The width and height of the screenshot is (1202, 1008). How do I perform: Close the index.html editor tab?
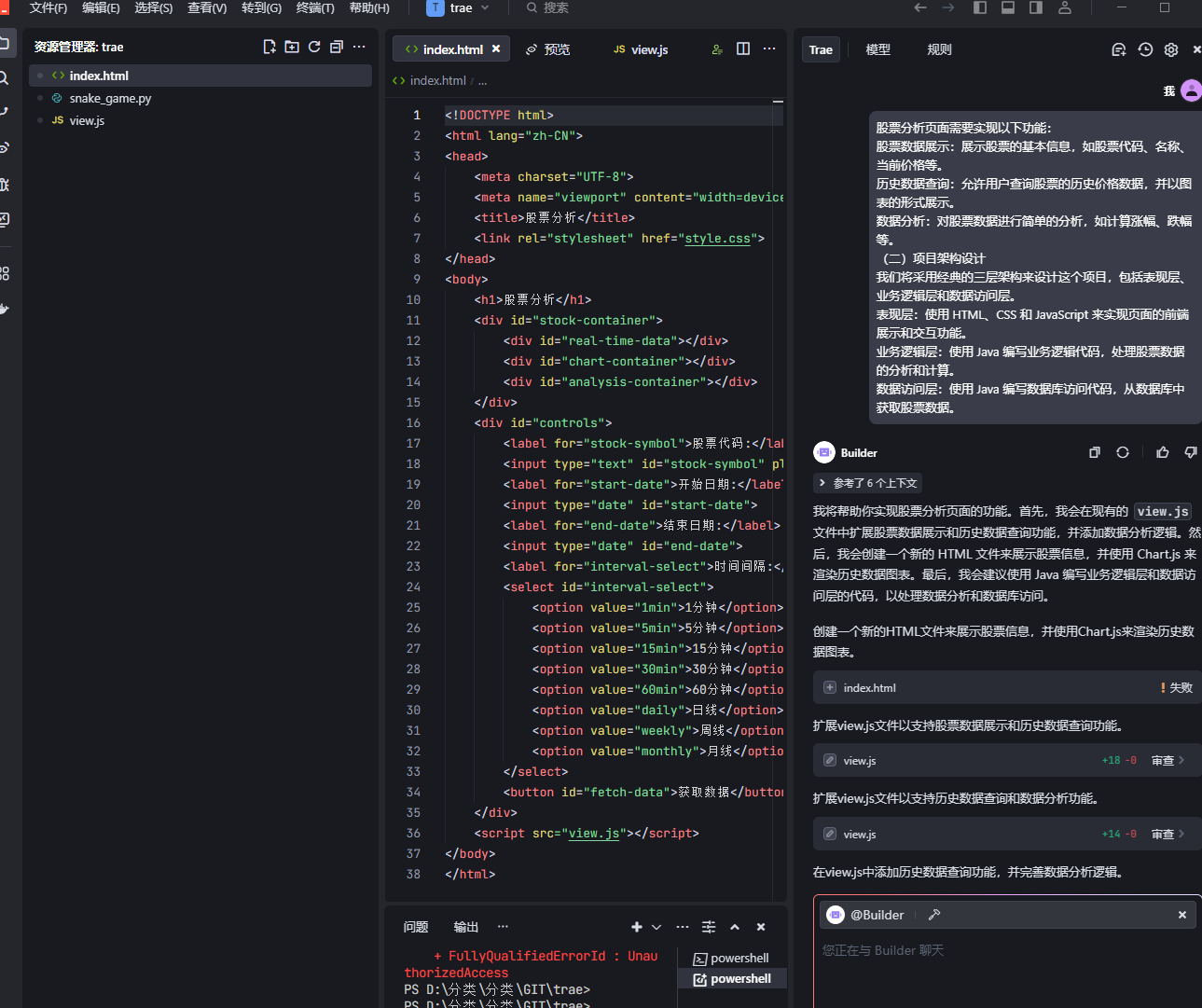point(496,48)
